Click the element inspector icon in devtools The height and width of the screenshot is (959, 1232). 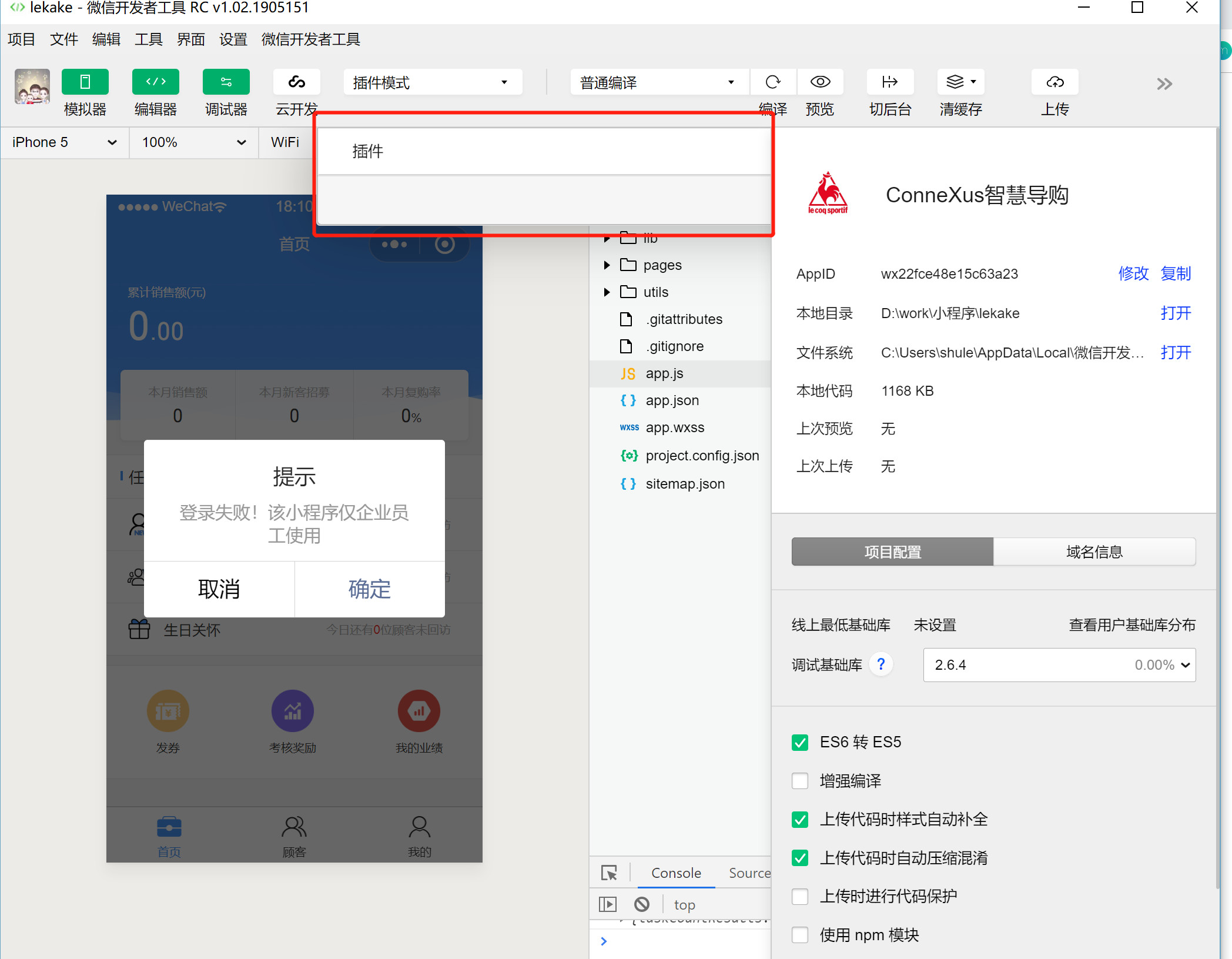pyautogui.click(x=610, y=873)
